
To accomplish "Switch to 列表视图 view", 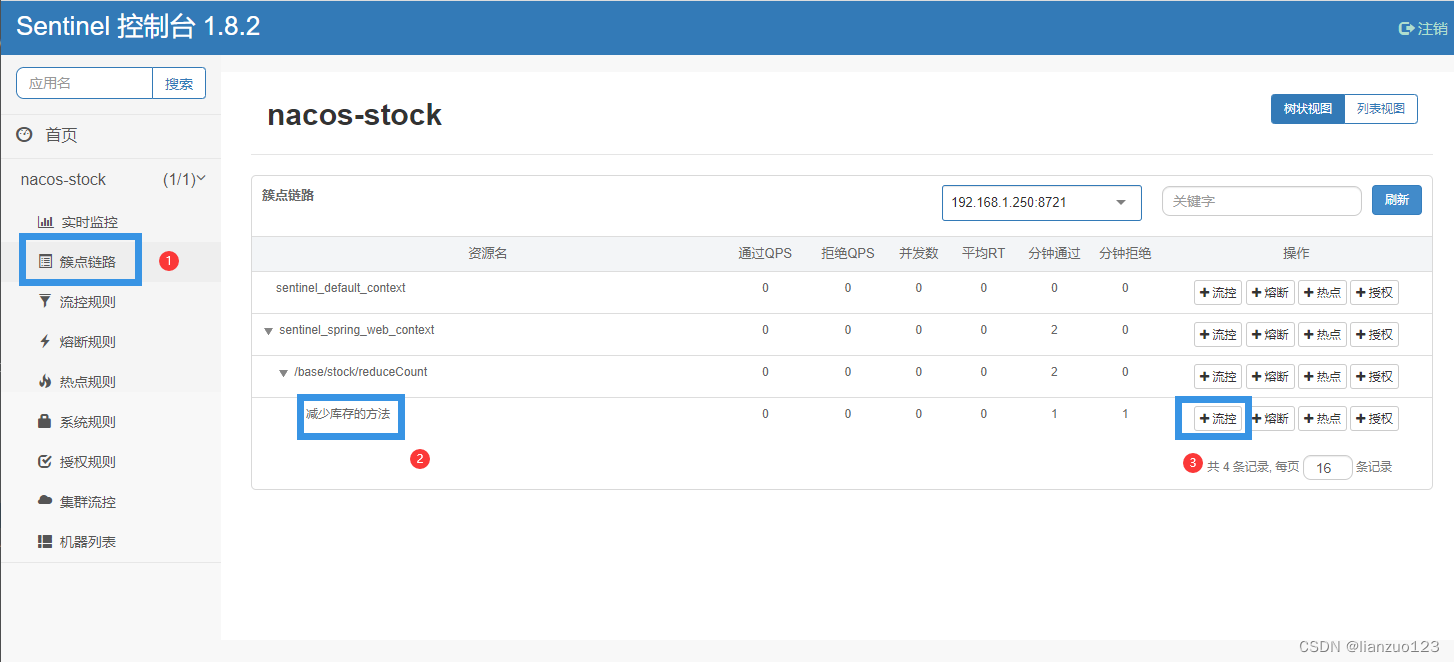I will point(1381,109).
